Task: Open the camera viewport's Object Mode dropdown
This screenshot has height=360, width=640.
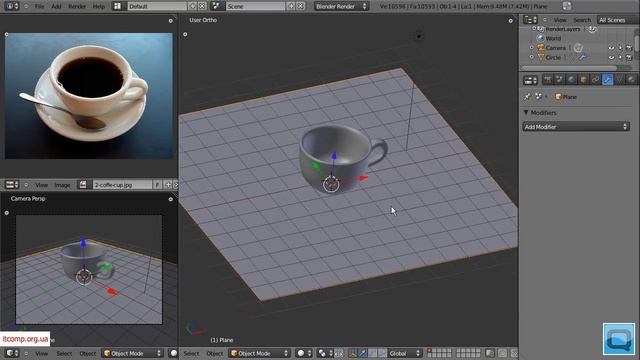Action: [132, 353]
